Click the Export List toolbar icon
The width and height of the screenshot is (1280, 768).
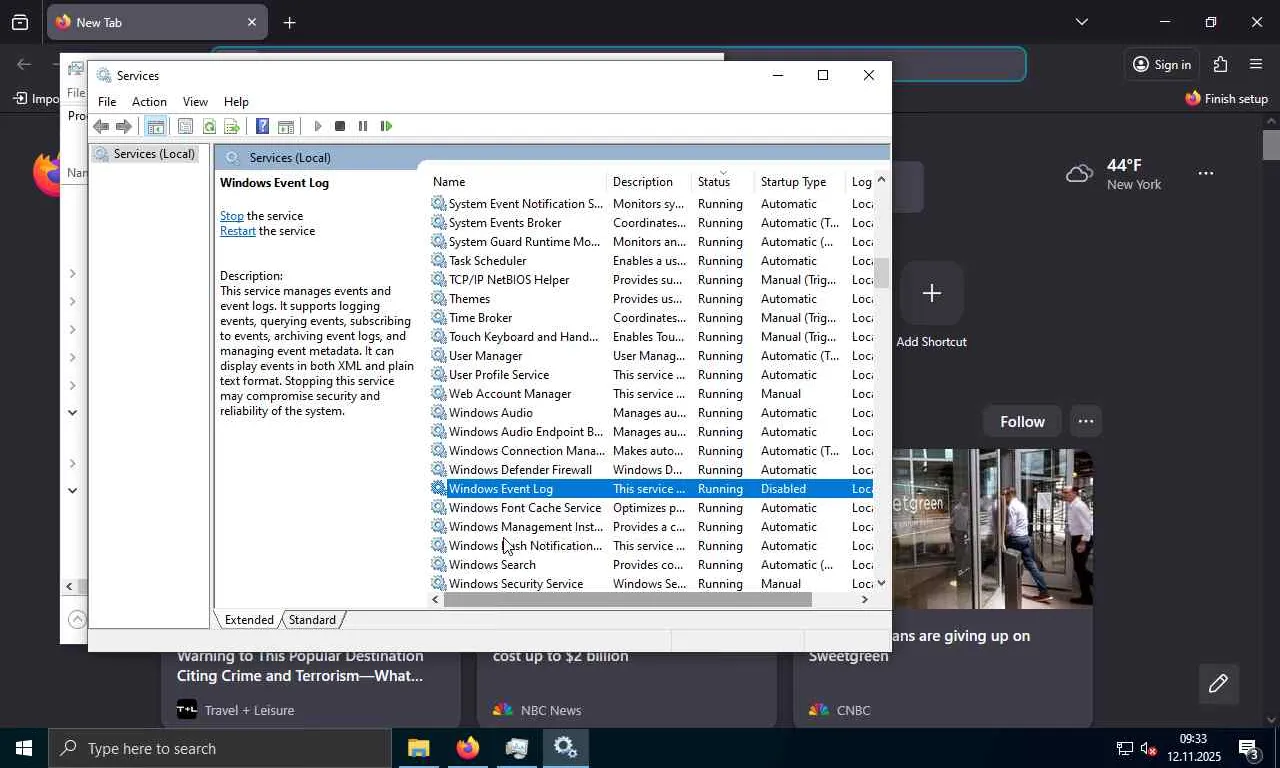(x=232, y=126)
